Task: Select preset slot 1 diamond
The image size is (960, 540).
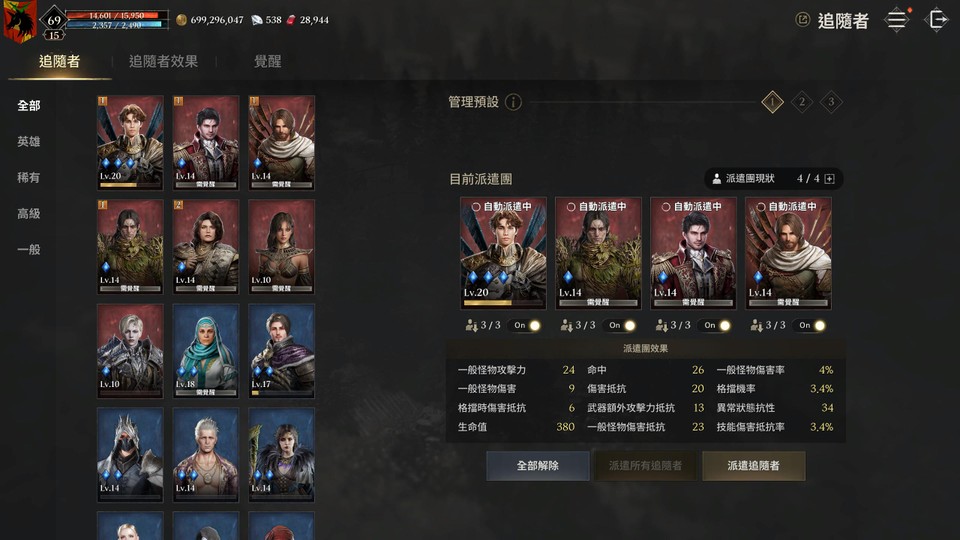Action: 772,102
